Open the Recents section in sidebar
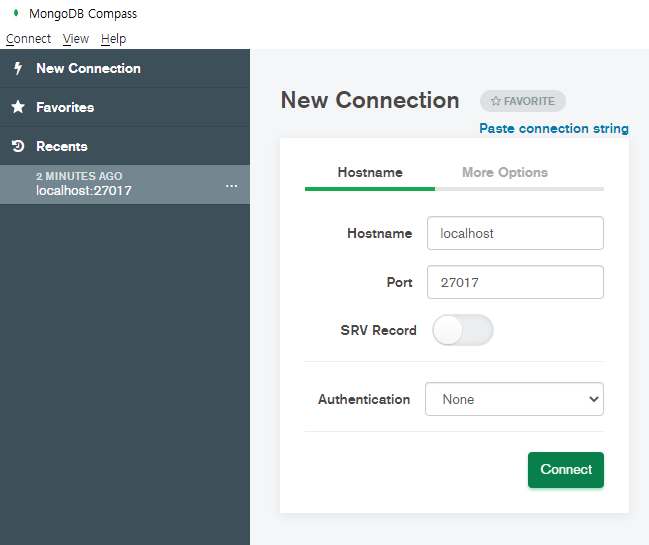 click(125, 146)
